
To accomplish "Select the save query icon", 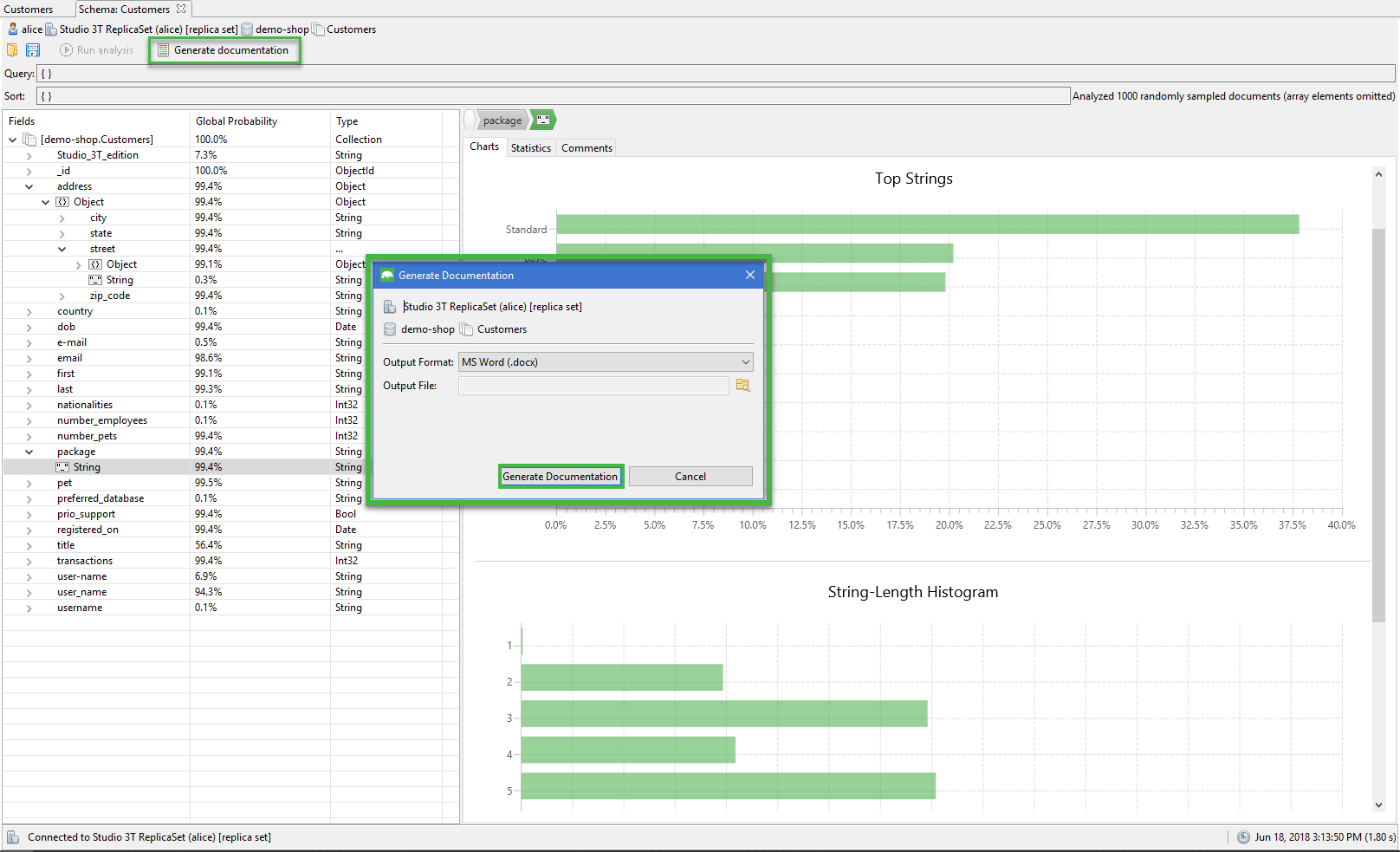I will 33,50.
